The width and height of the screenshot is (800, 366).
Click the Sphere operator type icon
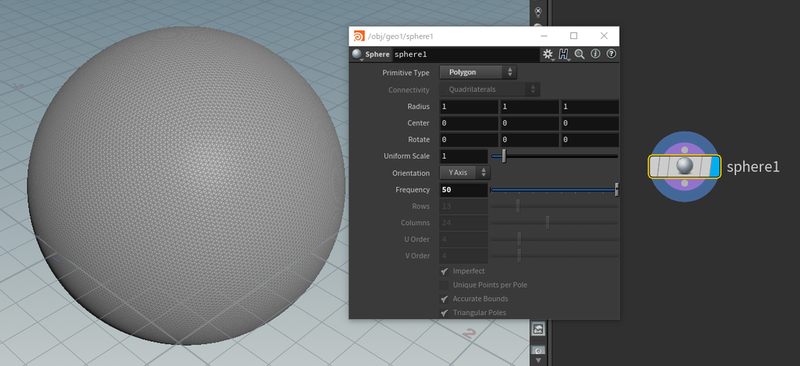tap(357, 54)
